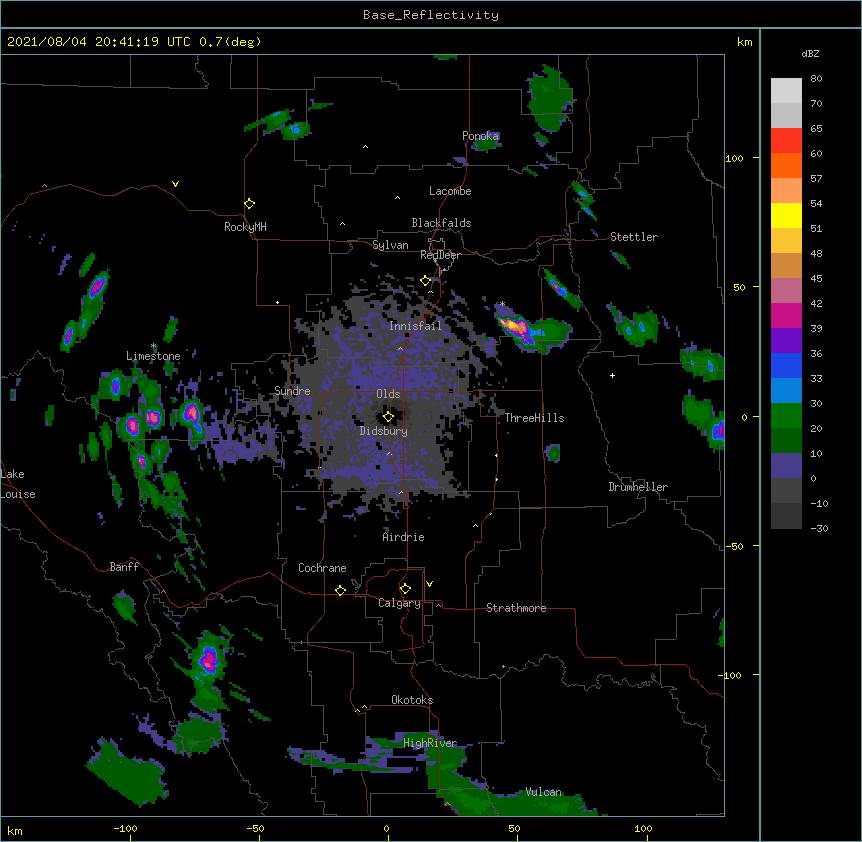Click the Lacombe city label
The image size is (862, 842).
450,191
